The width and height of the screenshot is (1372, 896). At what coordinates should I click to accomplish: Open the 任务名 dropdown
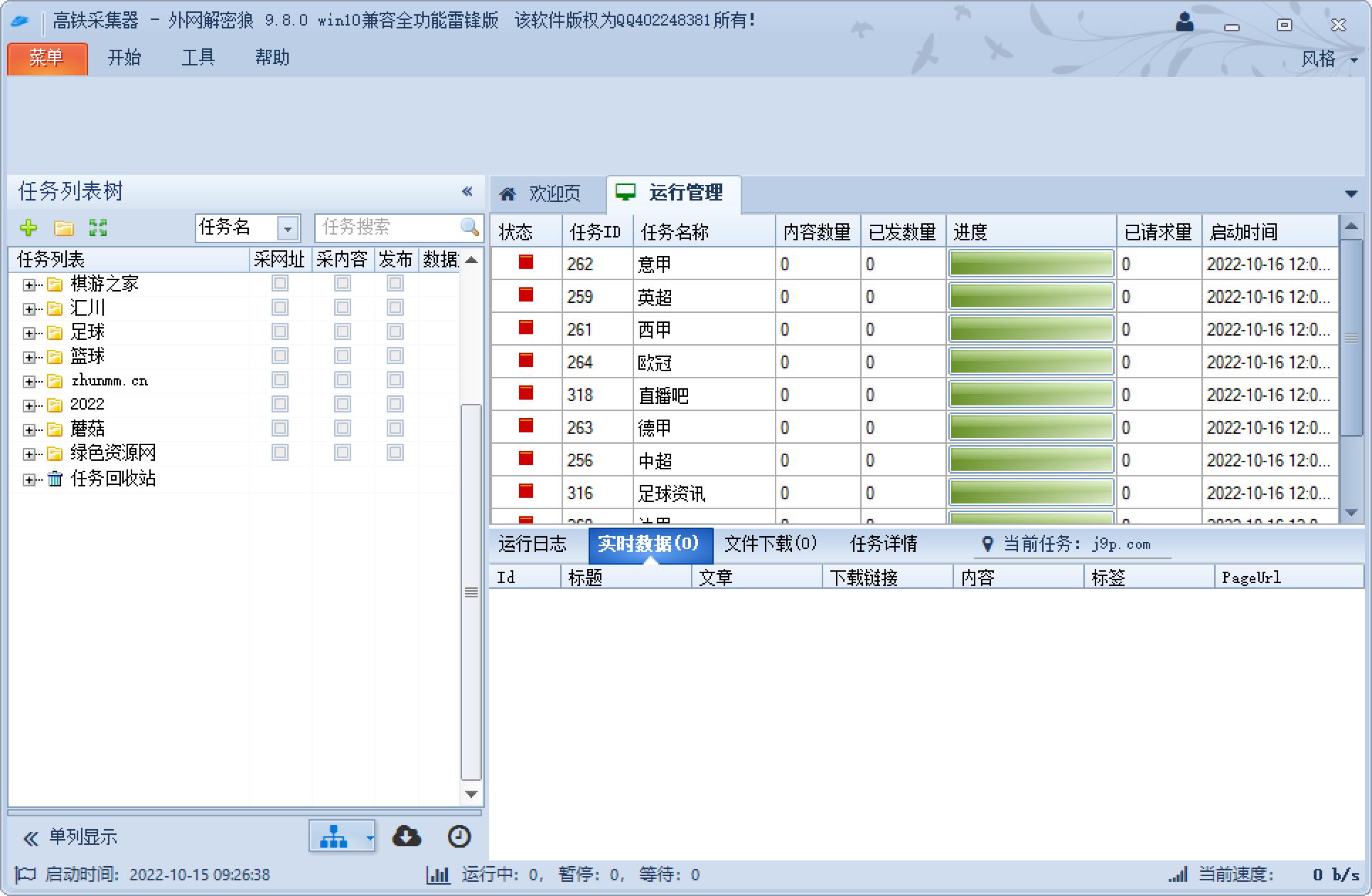(x=287, y=228)
